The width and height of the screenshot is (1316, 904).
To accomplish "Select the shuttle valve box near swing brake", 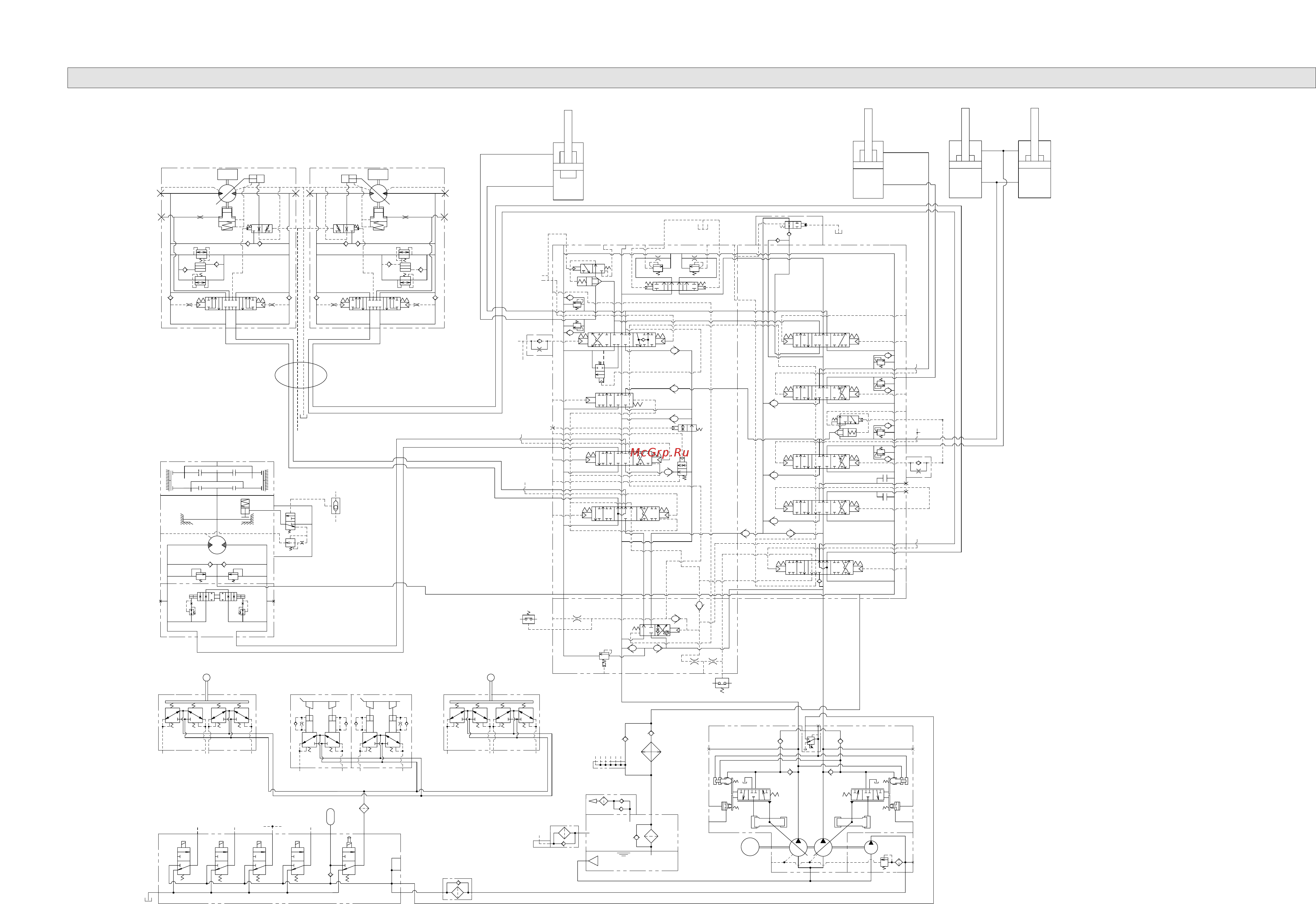I will (x=336, y=505).
